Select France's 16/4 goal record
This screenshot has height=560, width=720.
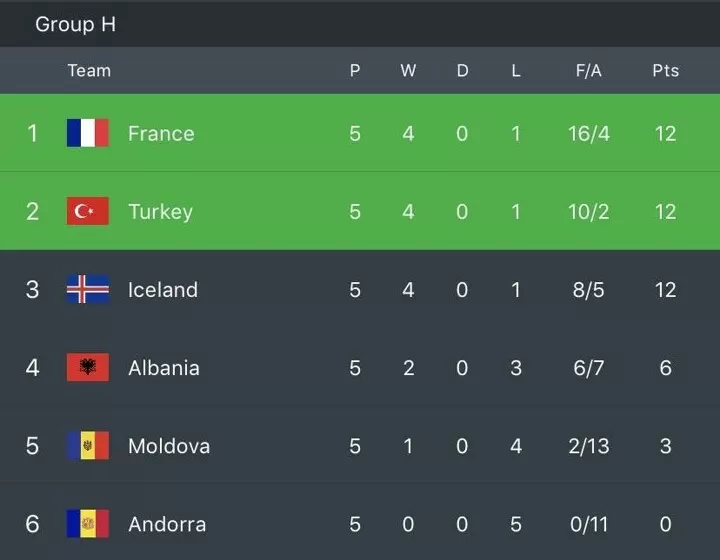pos(589,134)
